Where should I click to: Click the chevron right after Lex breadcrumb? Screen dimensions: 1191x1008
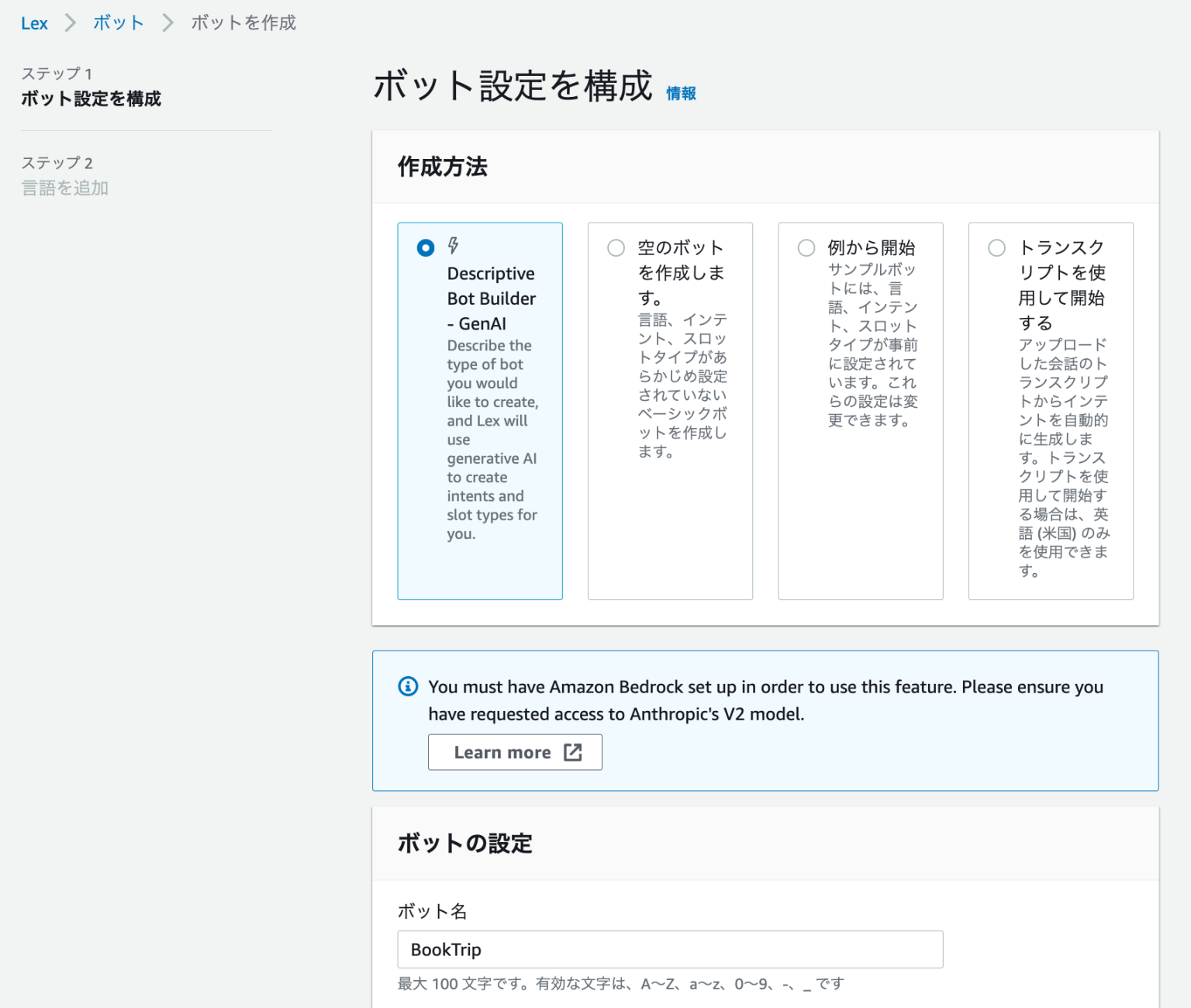pos(71,23)
